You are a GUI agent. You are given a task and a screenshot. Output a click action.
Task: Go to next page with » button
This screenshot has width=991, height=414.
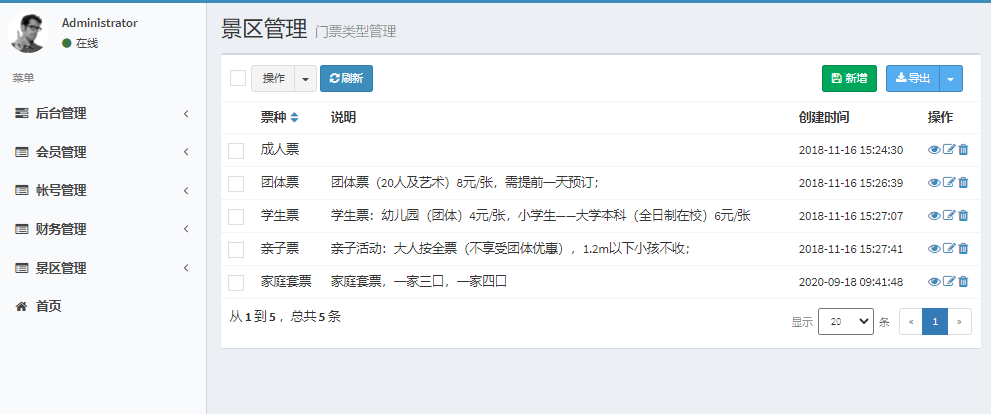click(x=960, y=322)
